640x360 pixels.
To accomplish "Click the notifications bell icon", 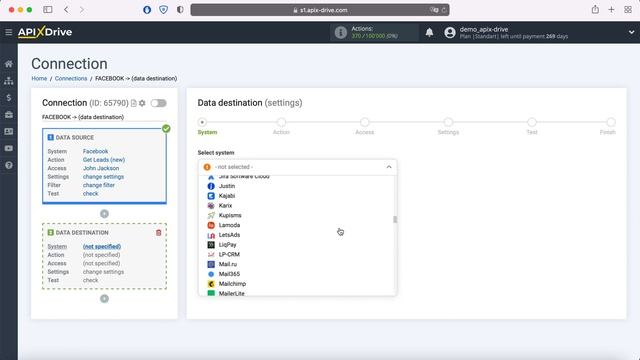I will point(429,32).
